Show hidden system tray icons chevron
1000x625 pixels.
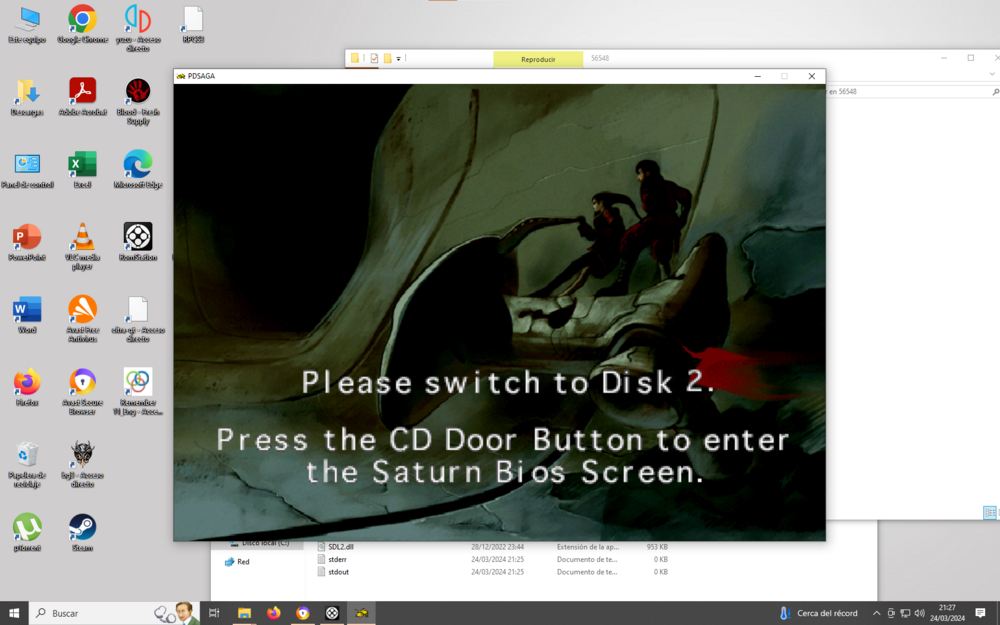click(877, 613)
